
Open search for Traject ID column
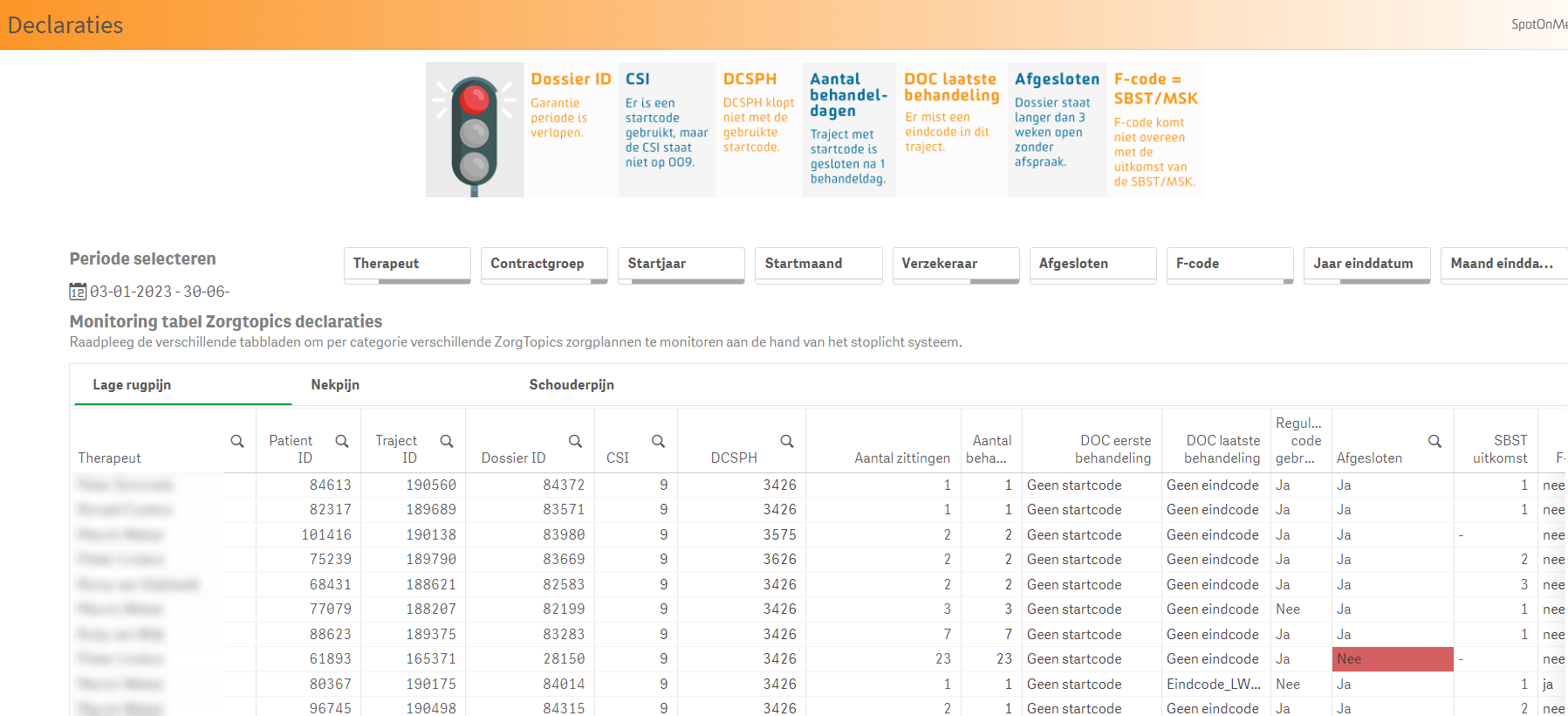pos(447,442)
